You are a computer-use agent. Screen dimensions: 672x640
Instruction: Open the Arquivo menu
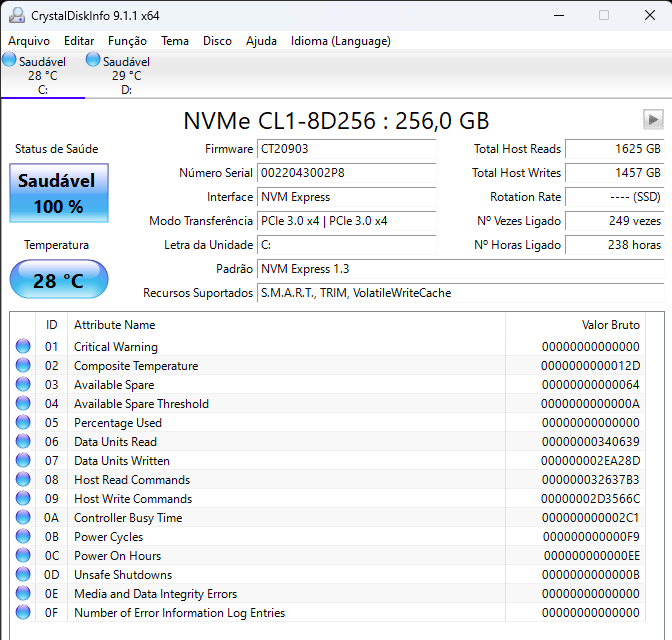point(29,41)
